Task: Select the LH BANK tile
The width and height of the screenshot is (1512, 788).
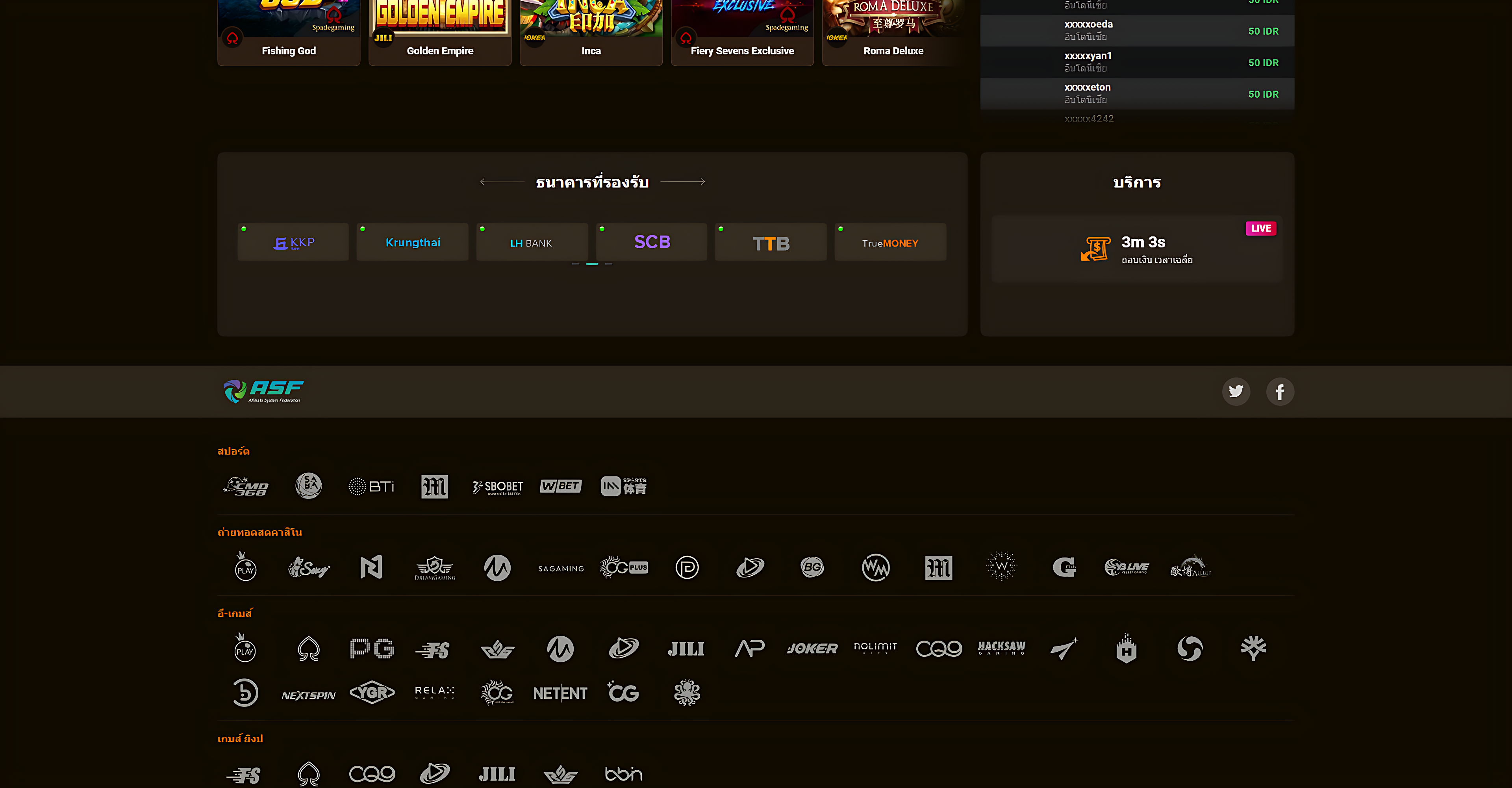Action: [x=532, y=242]
